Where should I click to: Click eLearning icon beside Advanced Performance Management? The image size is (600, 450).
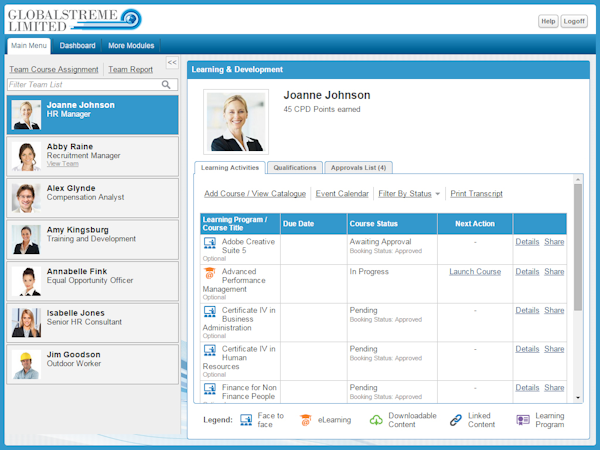(x=210, y=272)
